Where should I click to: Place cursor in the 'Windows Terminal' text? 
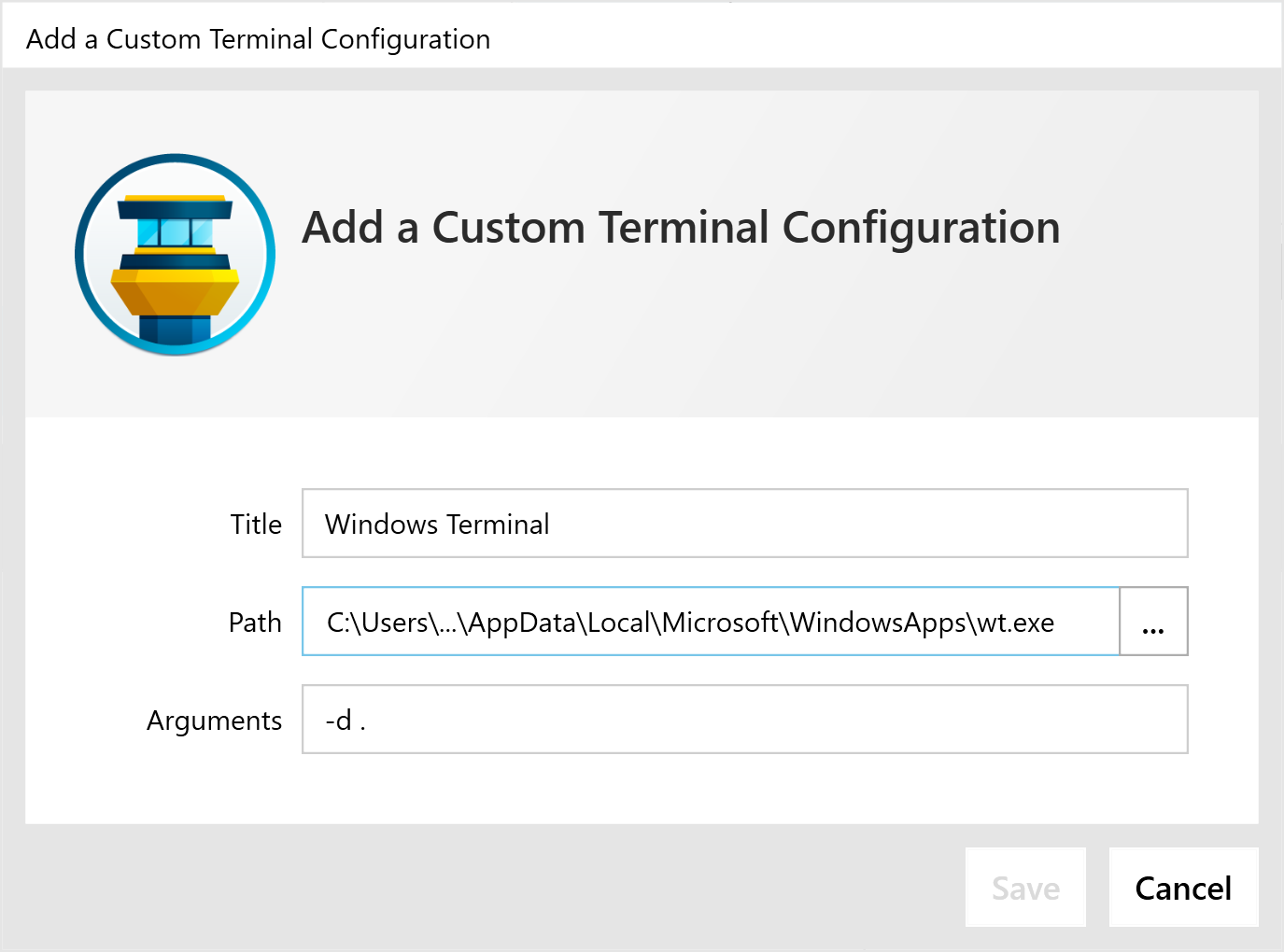(x=437, y=525)
